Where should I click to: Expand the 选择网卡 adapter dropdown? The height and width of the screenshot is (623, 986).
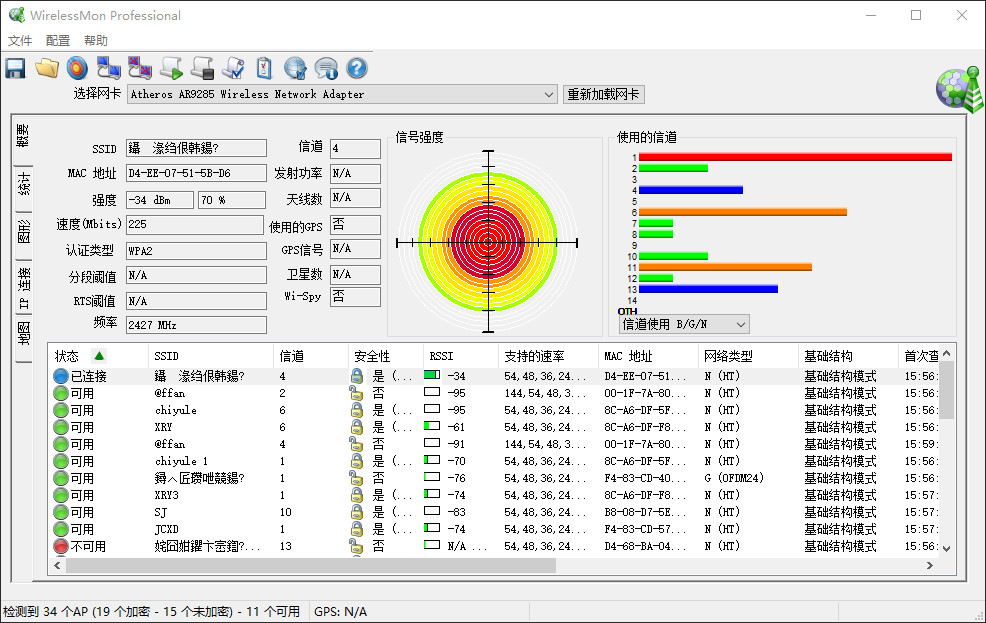549,94
